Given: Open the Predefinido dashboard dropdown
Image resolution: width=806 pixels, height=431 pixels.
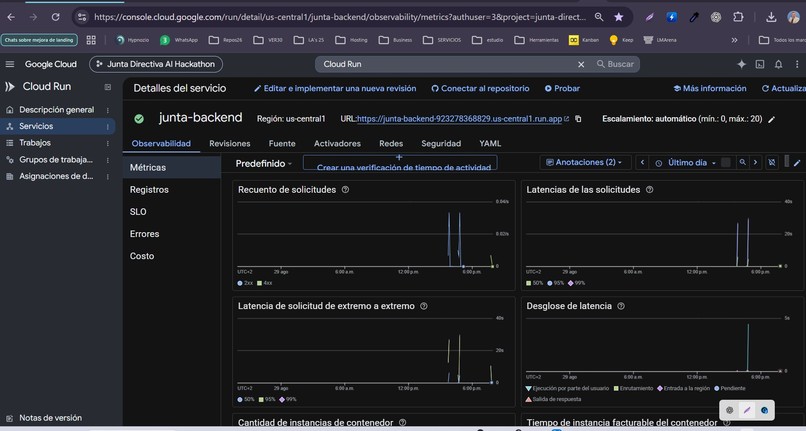Looking at the screenshot, I should click(x=264, y=164).
